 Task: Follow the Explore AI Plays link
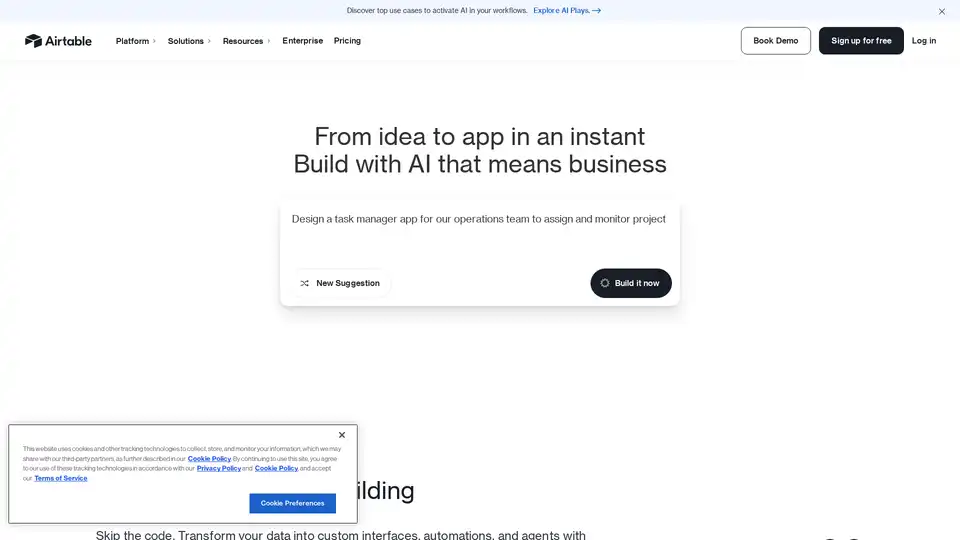pos(567,10)
